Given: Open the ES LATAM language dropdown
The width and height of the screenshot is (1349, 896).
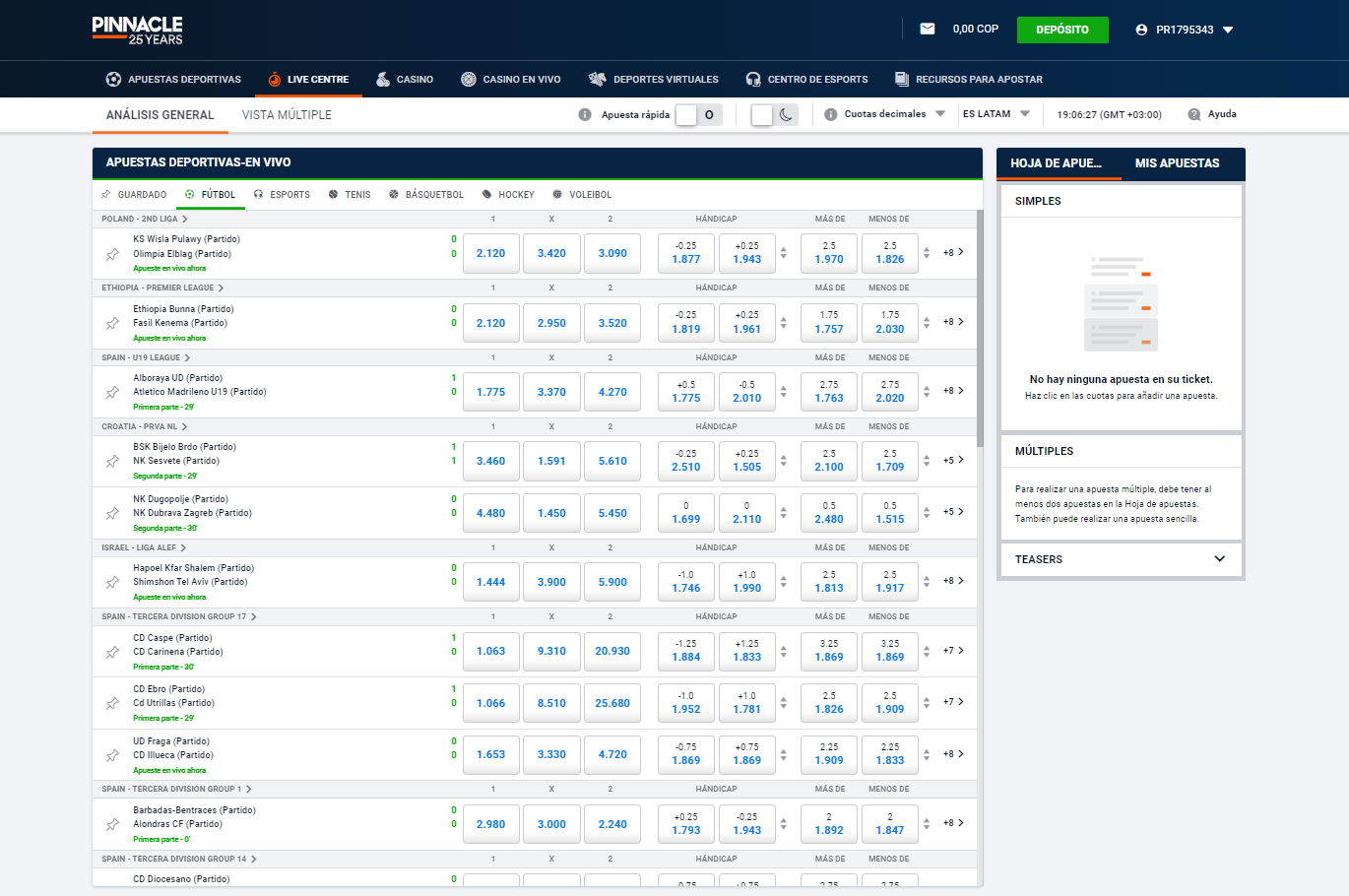Looking at the screenshot, I should tap(996, 114).
